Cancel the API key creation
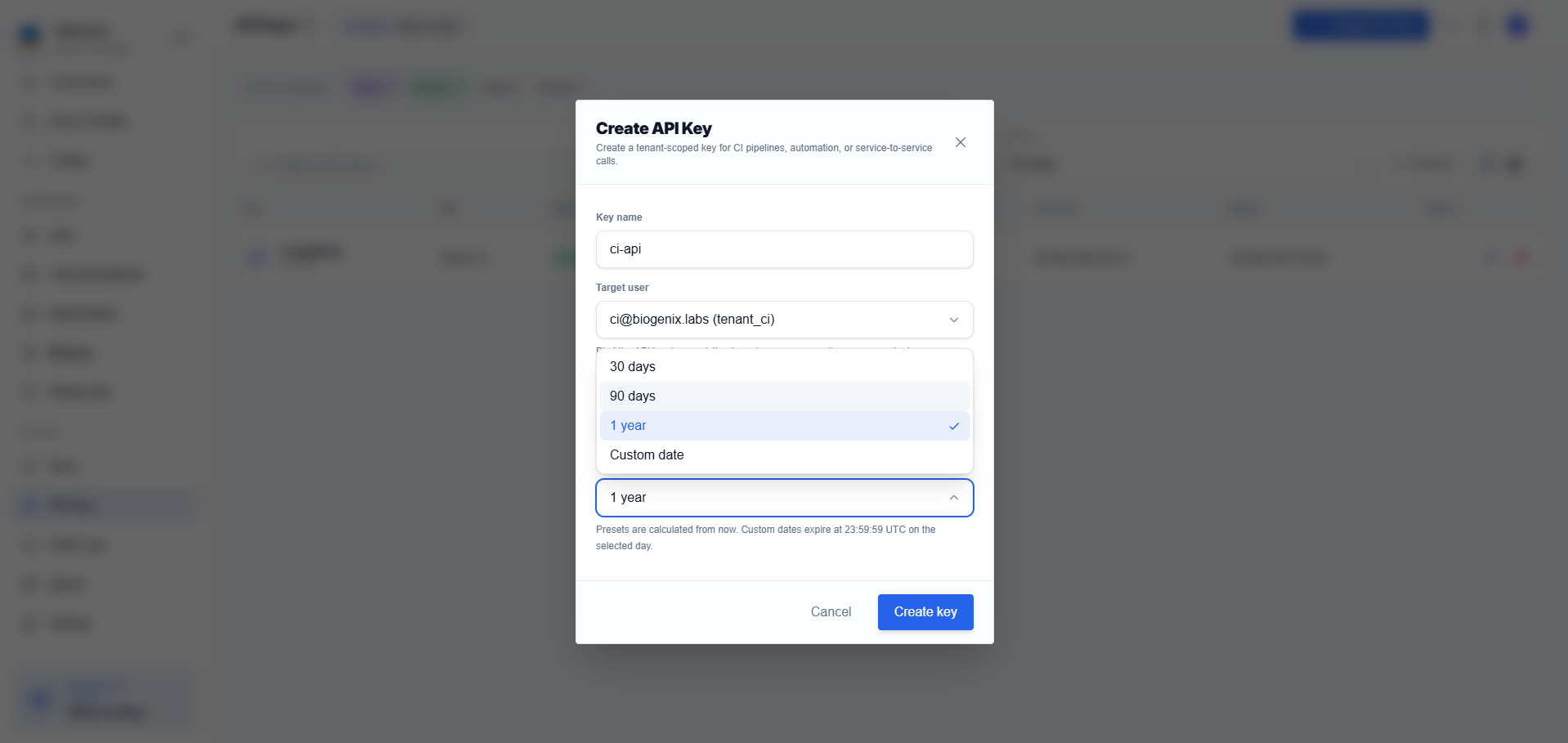The image size is (1568, 743). click(x=831, y=612)
